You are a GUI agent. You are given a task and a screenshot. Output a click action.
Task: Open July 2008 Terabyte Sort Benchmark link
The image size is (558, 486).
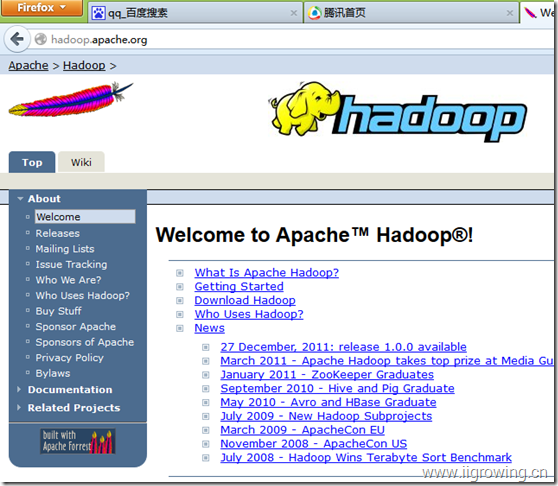coord(366,457)
